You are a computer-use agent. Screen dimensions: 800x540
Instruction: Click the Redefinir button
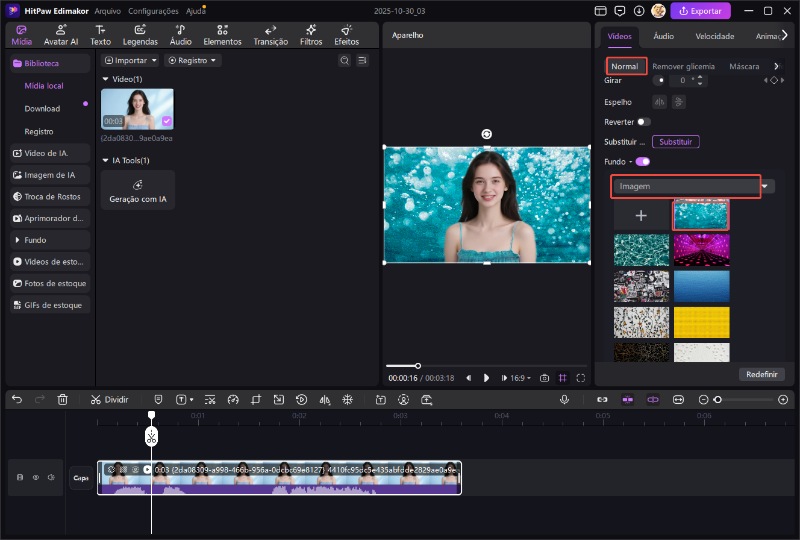tap(762, 374)
